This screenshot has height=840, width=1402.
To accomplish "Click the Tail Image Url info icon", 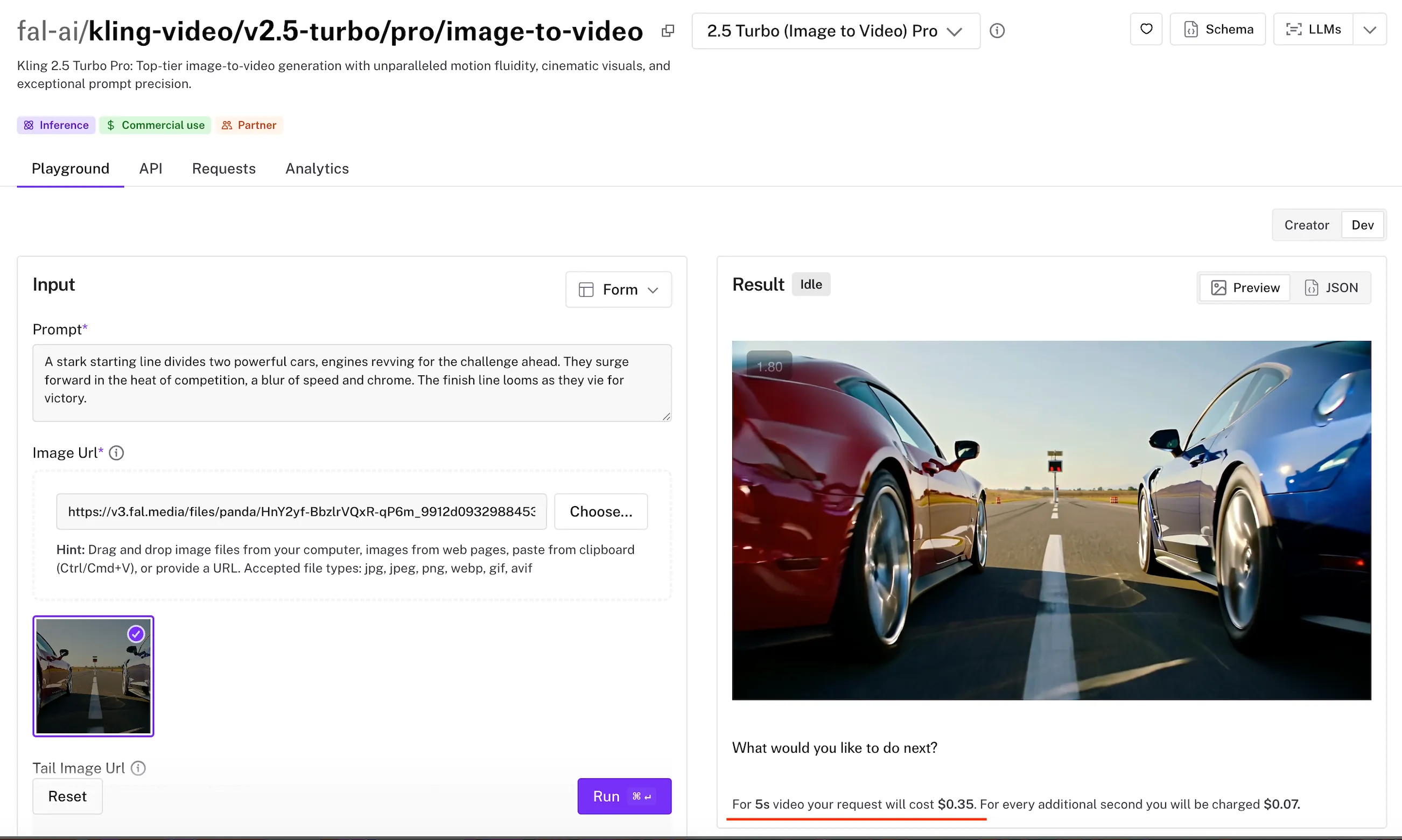I will (x=137, y=768).
